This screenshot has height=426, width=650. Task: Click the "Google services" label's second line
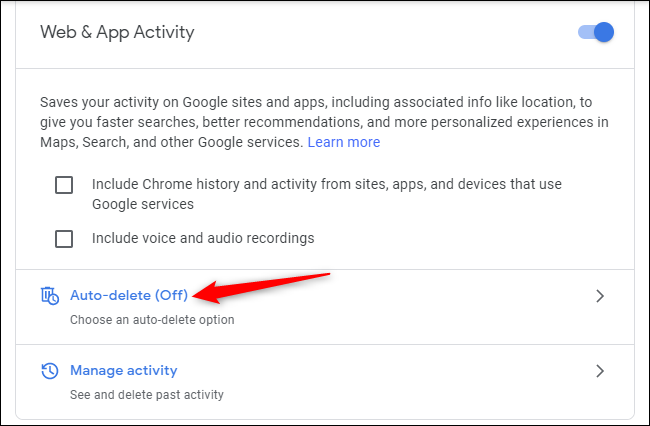point(142,204)
